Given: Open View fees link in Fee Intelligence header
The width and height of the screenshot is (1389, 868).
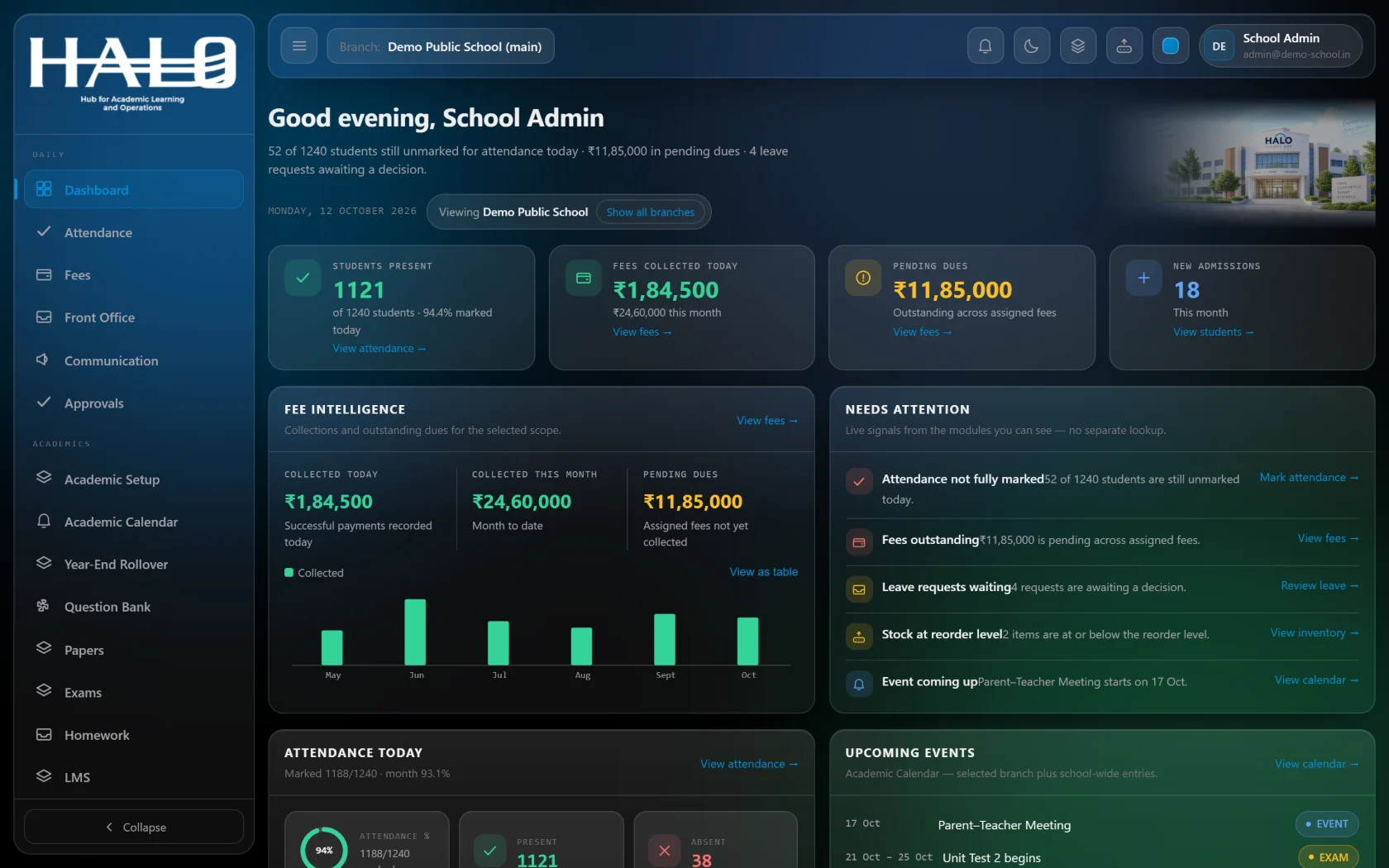Looking at the screenshot, I should (x=767, y=420).
